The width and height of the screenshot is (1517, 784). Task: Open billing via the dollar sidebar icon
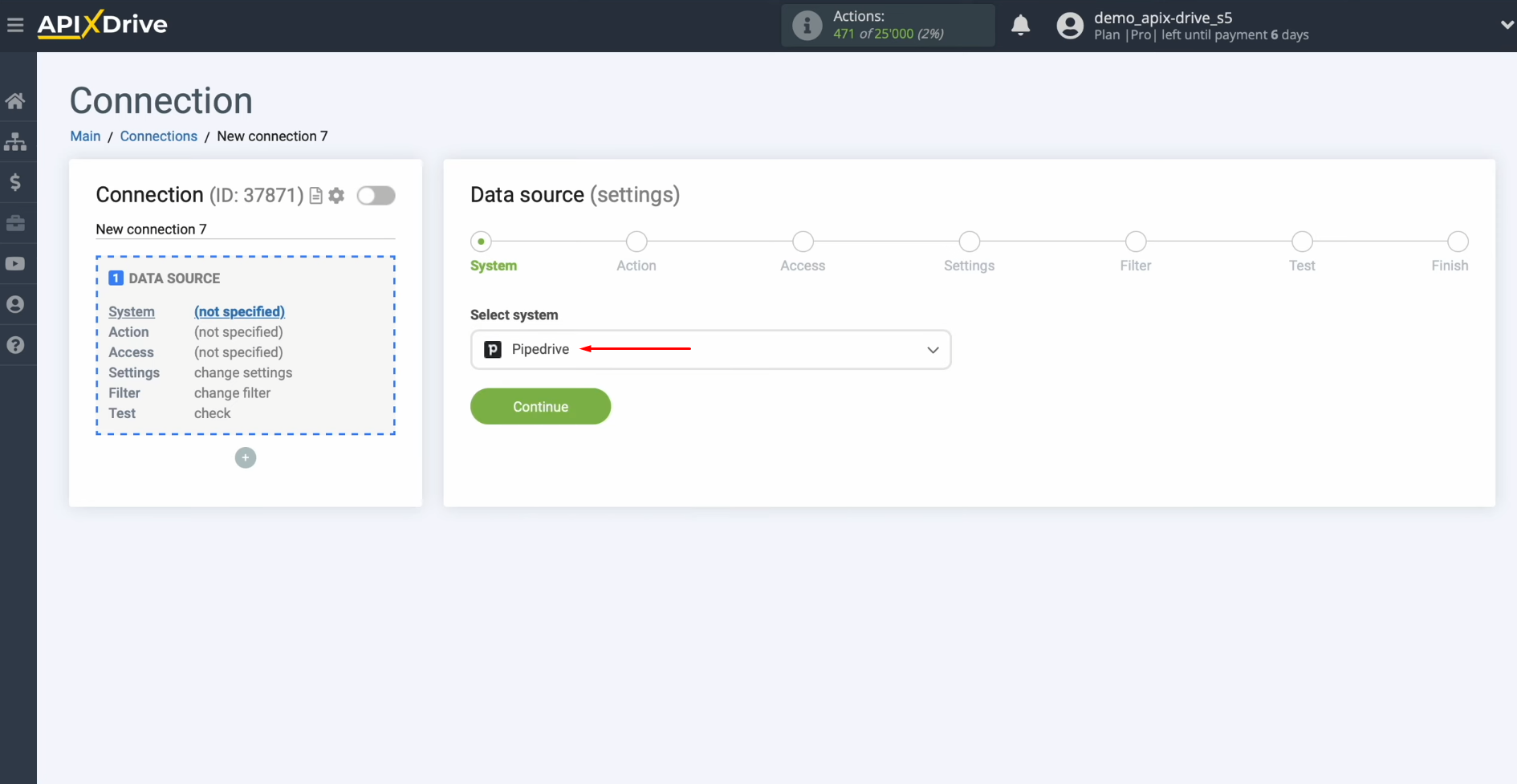pyautogui.click(x=16, y=182)
